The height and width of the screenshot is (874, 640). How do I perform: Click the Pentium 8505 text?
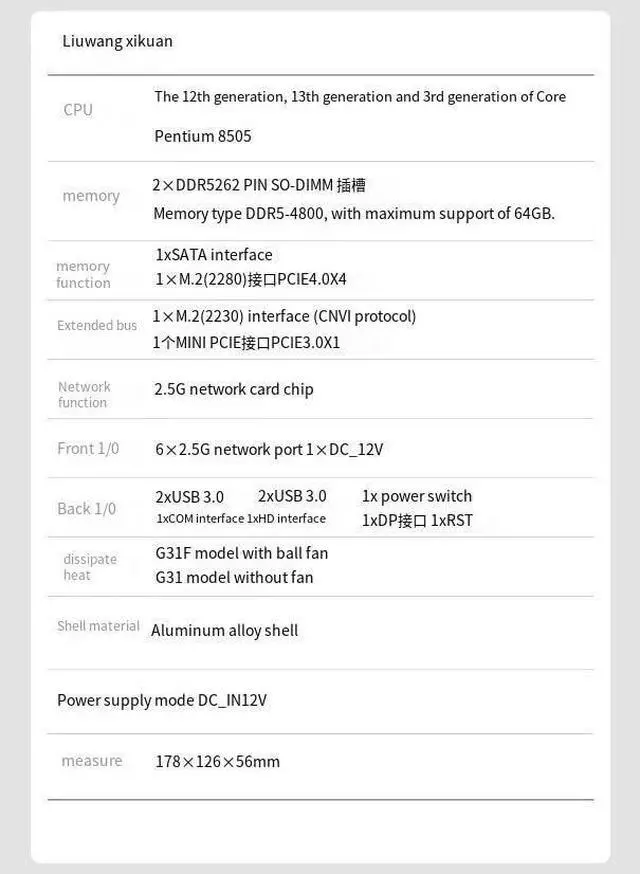coord(203,136)
